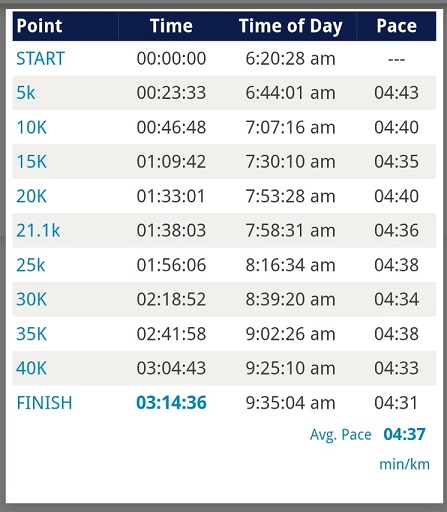Select the 21.1k half marathon point

pyautogui.click(x=38, y=230)
